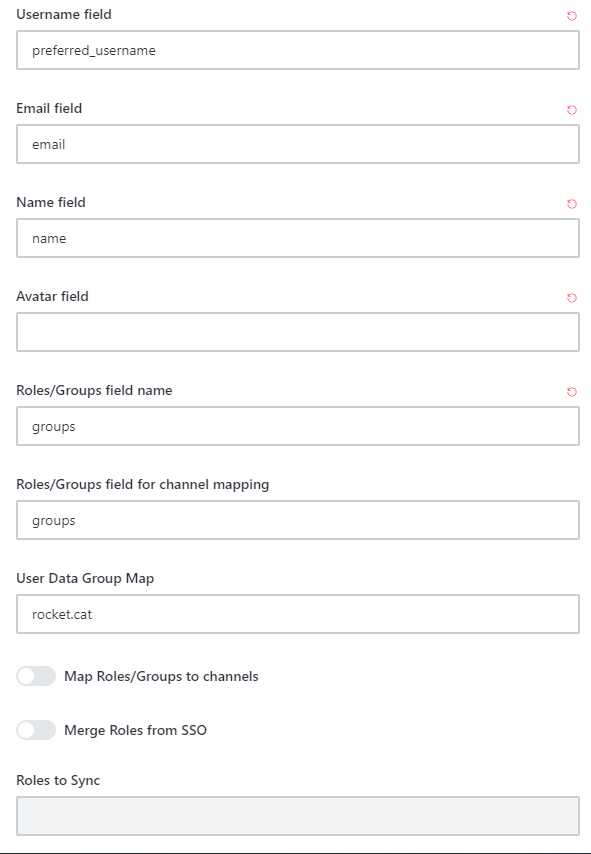Reset the Avatar field value

571,298
